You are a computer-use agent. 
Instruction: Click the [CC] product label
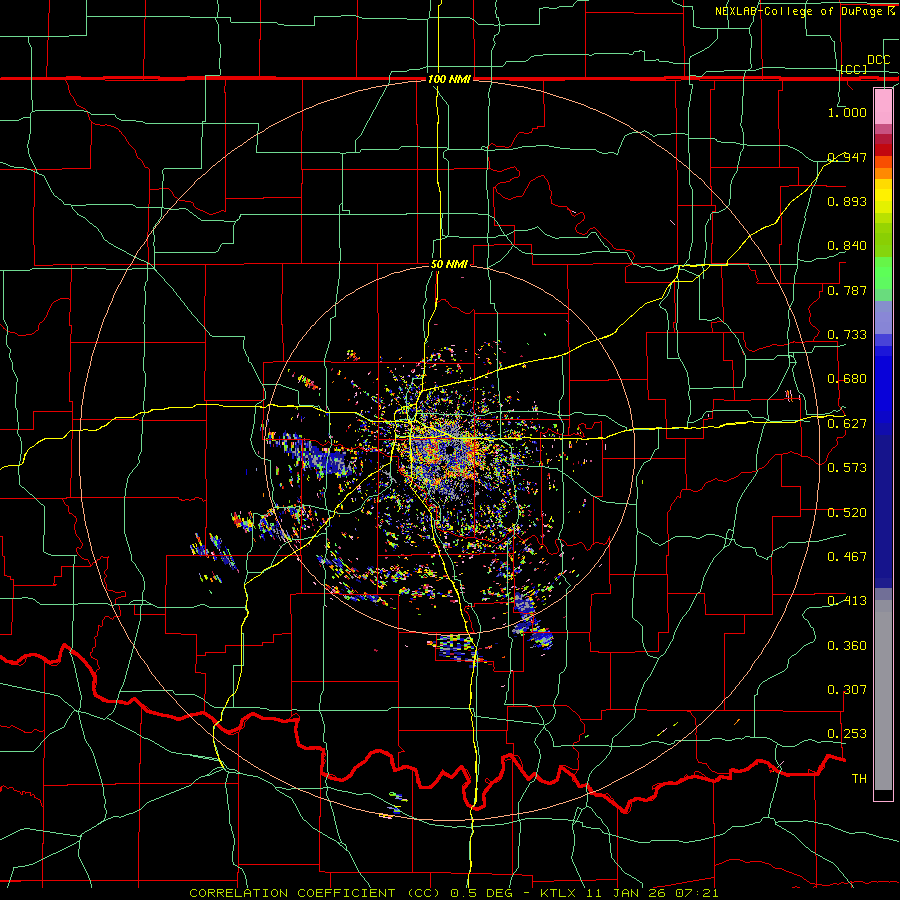[x=854, y=69]
